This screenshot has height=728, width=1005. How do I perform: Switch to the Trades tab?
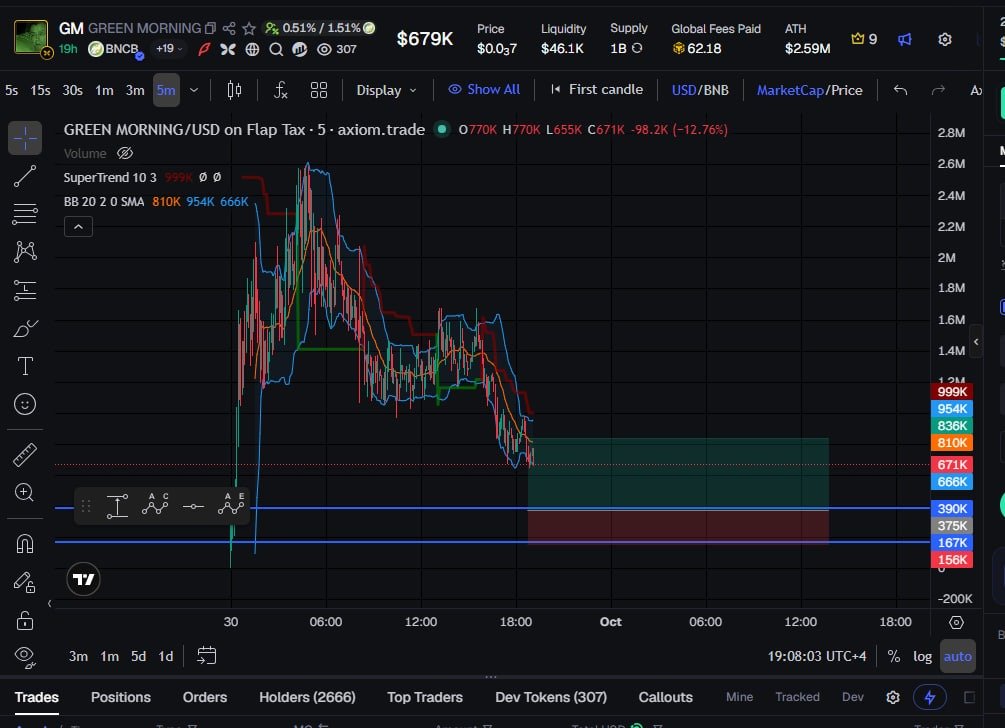click(x=37, y=697)
